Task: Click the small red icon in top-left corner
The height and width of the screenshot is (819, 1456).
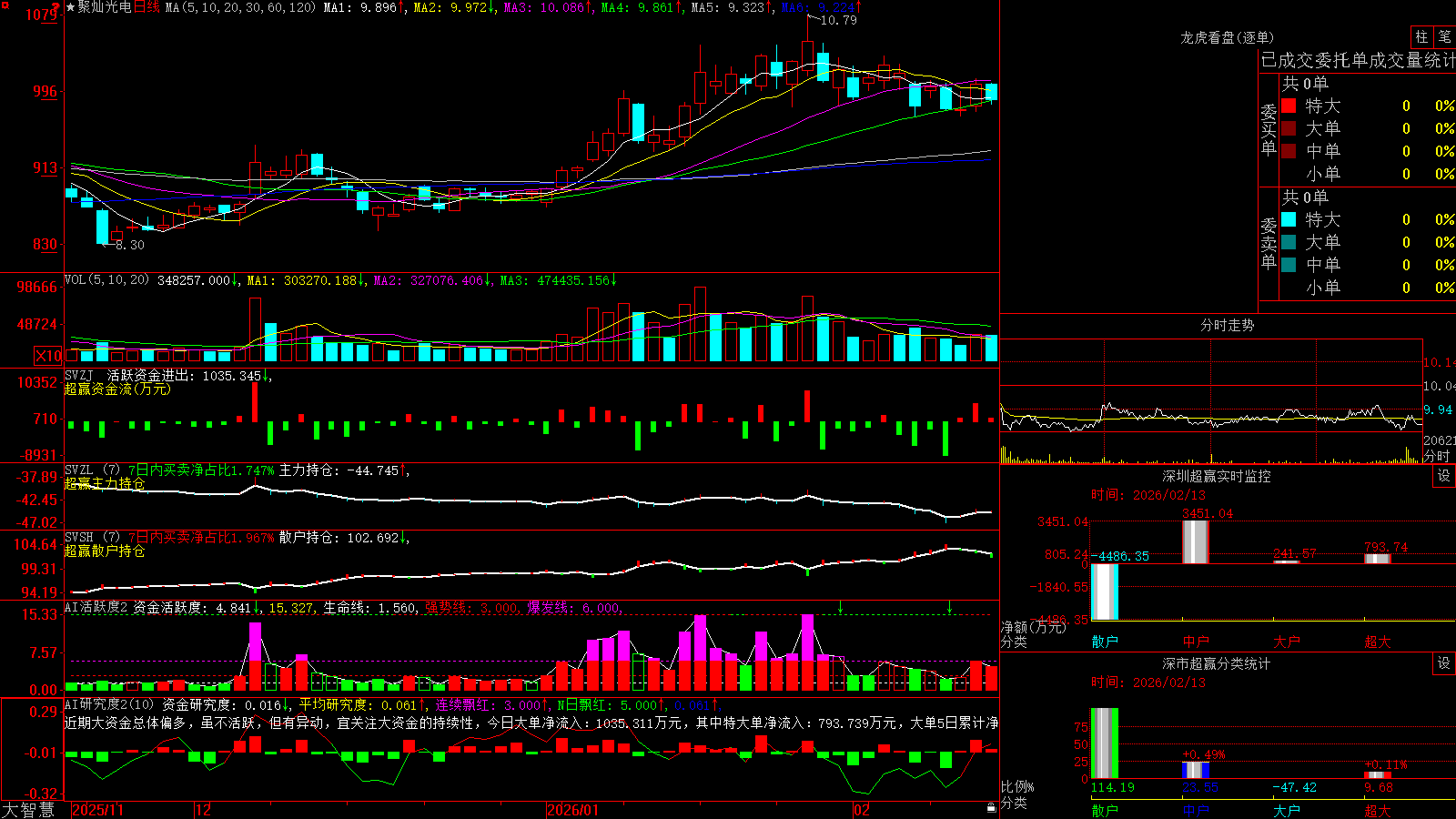Action: coord(4,4)
